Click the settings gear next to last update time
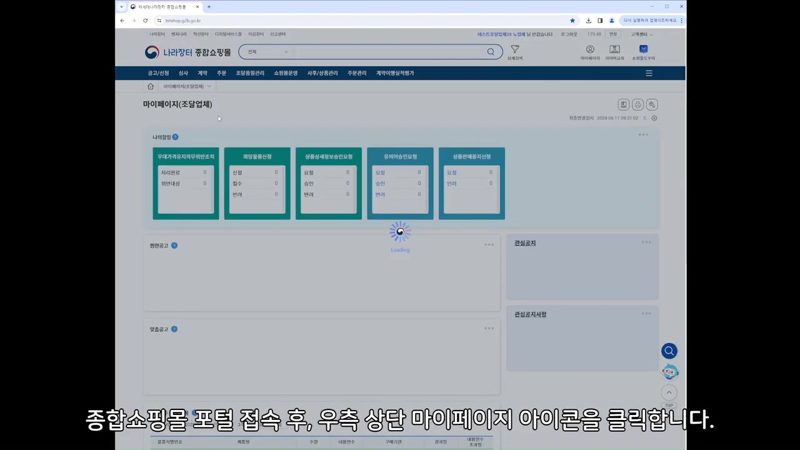 pos(654,118)
